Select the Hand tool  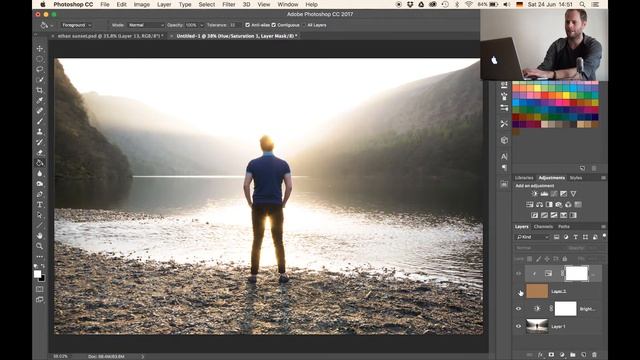[40, 236]
